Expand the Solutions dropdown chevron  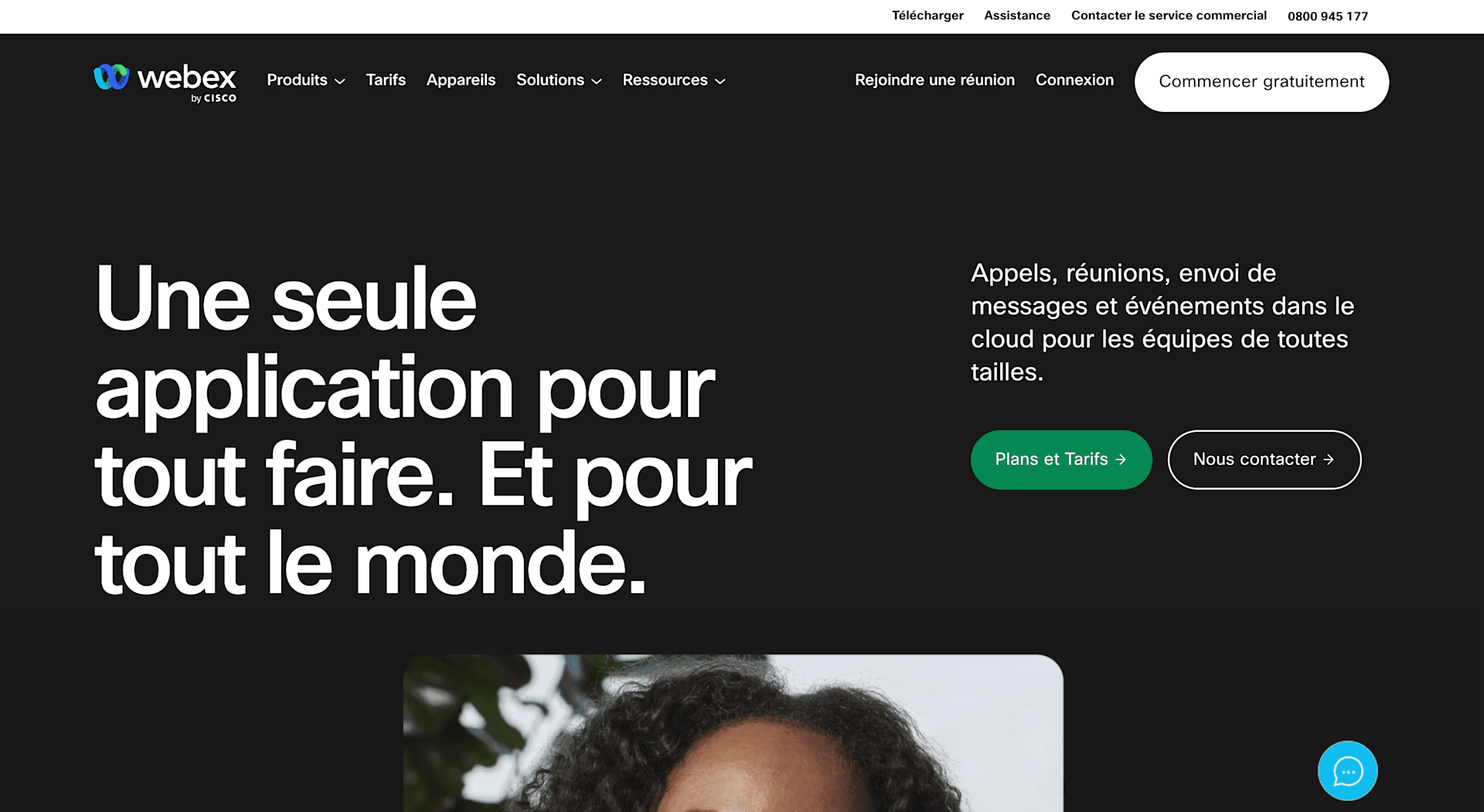[x=596, y=81]
